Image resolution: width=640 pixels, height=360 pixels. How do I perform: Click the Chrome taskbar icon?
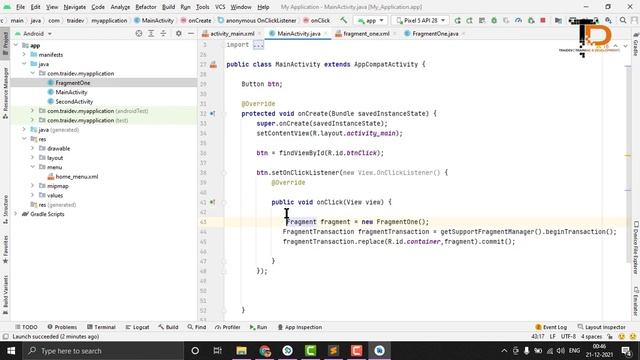tap(265, 351)
